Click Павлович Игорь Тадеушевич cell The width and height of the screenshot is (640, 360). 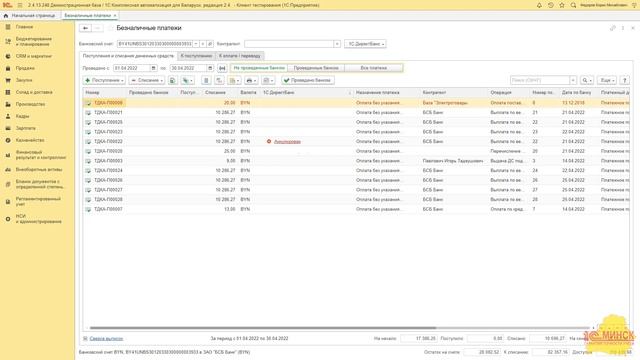click(x=453, y=161)
